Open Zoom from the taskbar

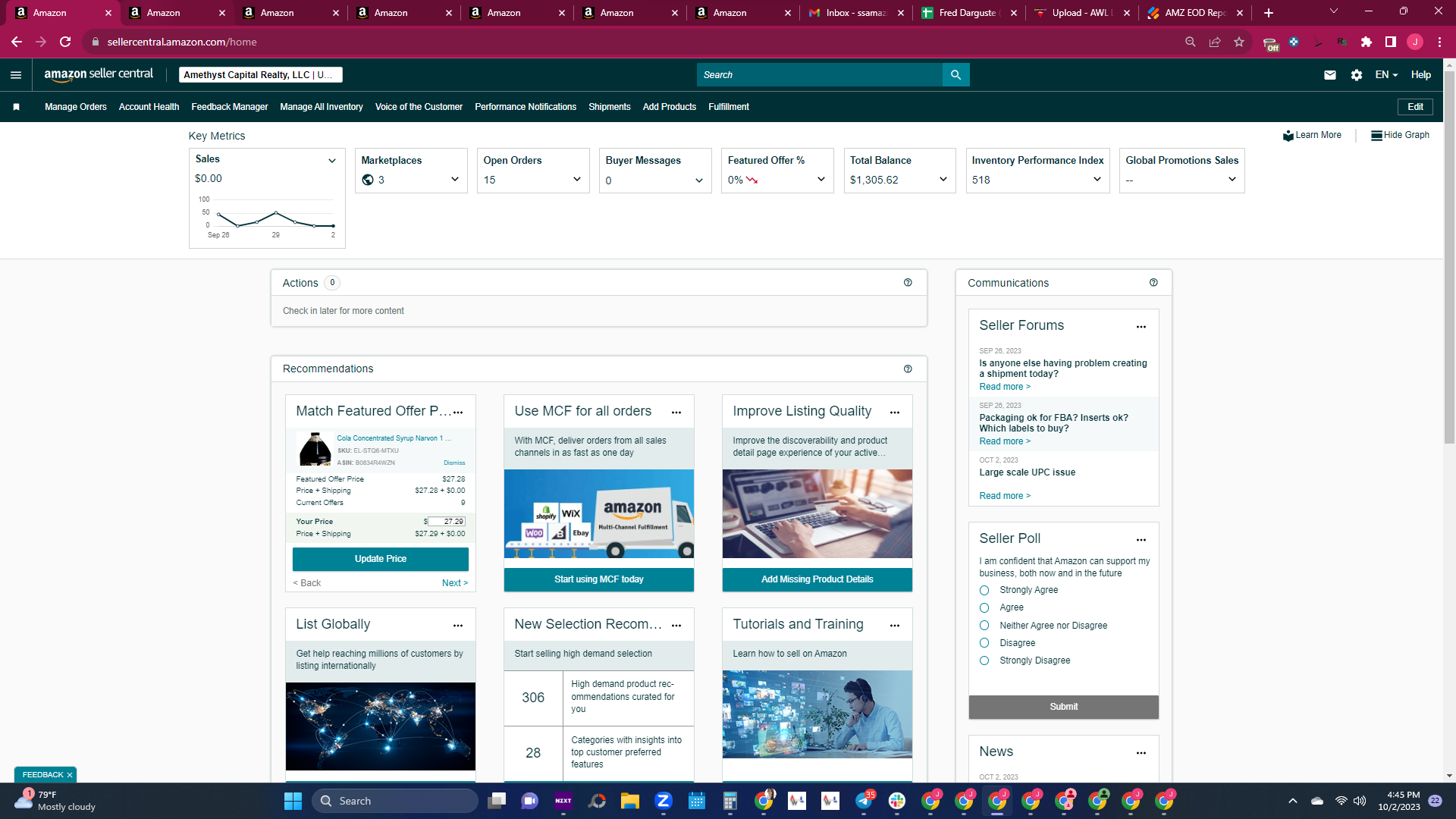click(664, 801)
